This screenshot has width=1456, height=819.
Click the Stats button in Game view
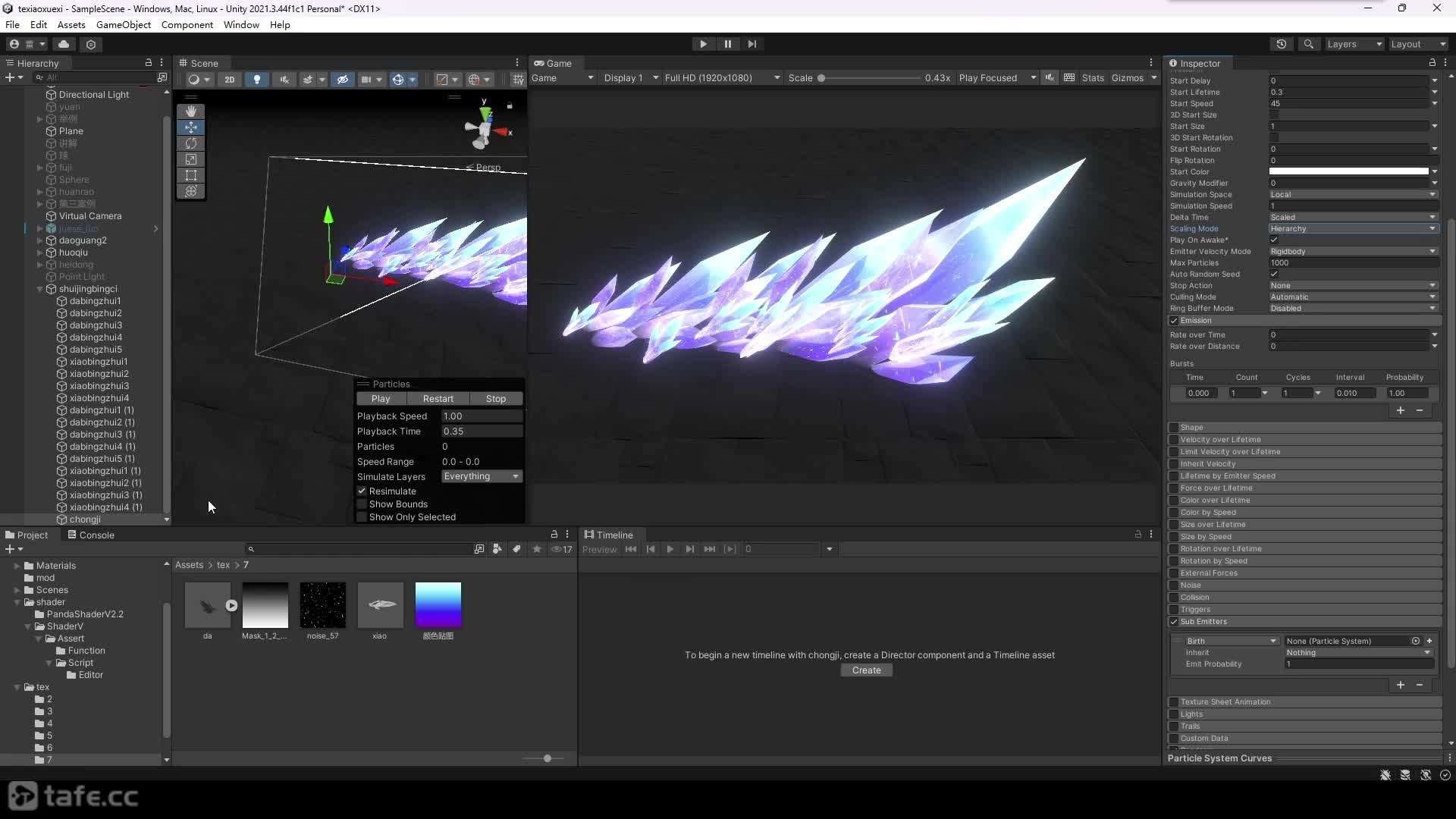tap(1093, 77)
